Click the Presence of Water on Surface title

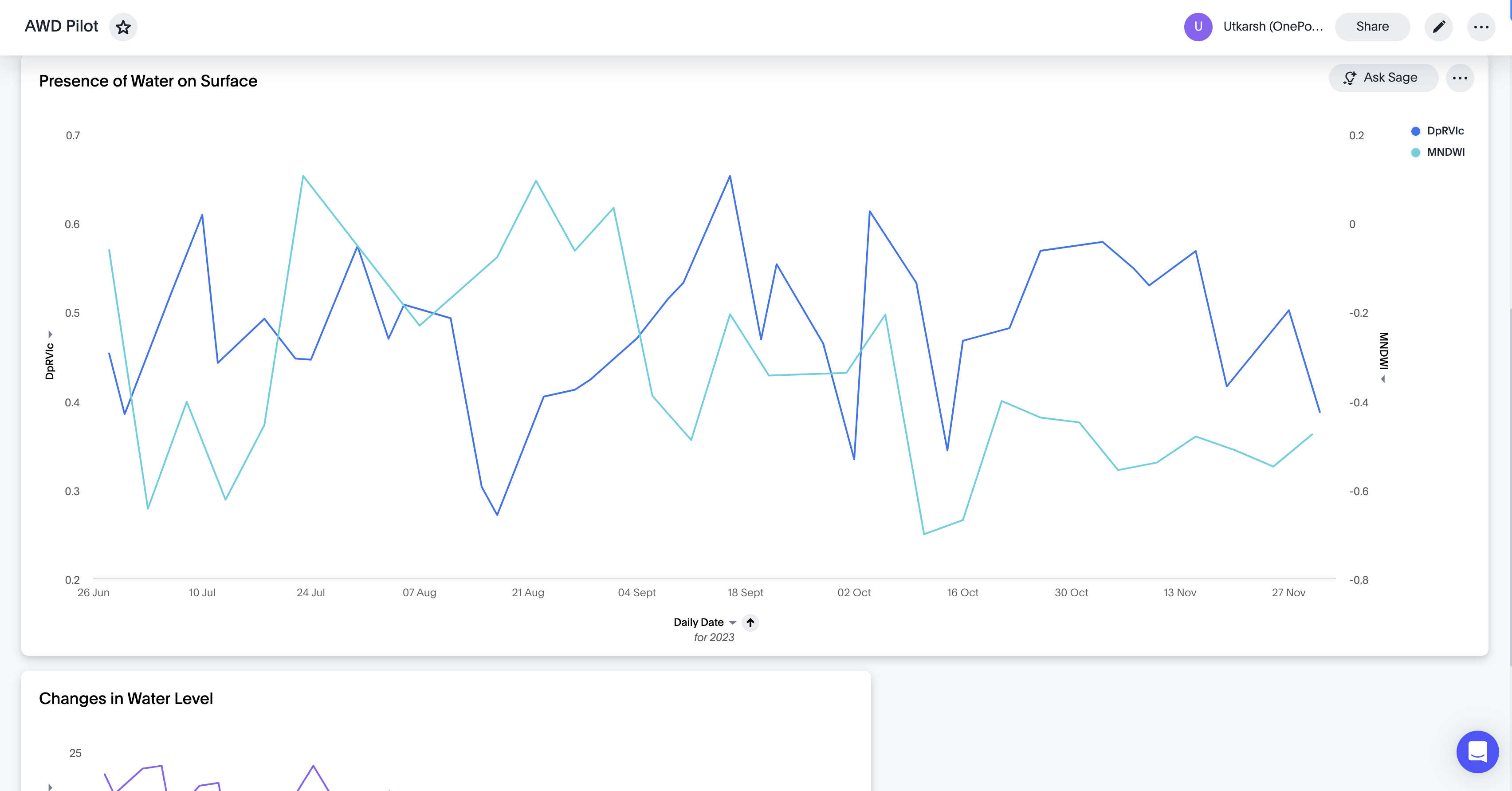[x=148, y=81]
